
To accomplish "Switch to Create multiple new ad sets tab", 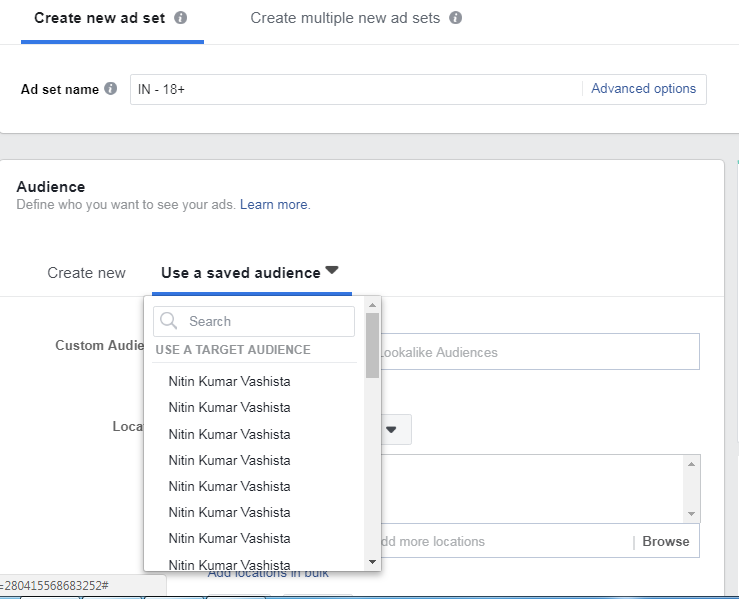I will tap(345, 18).
